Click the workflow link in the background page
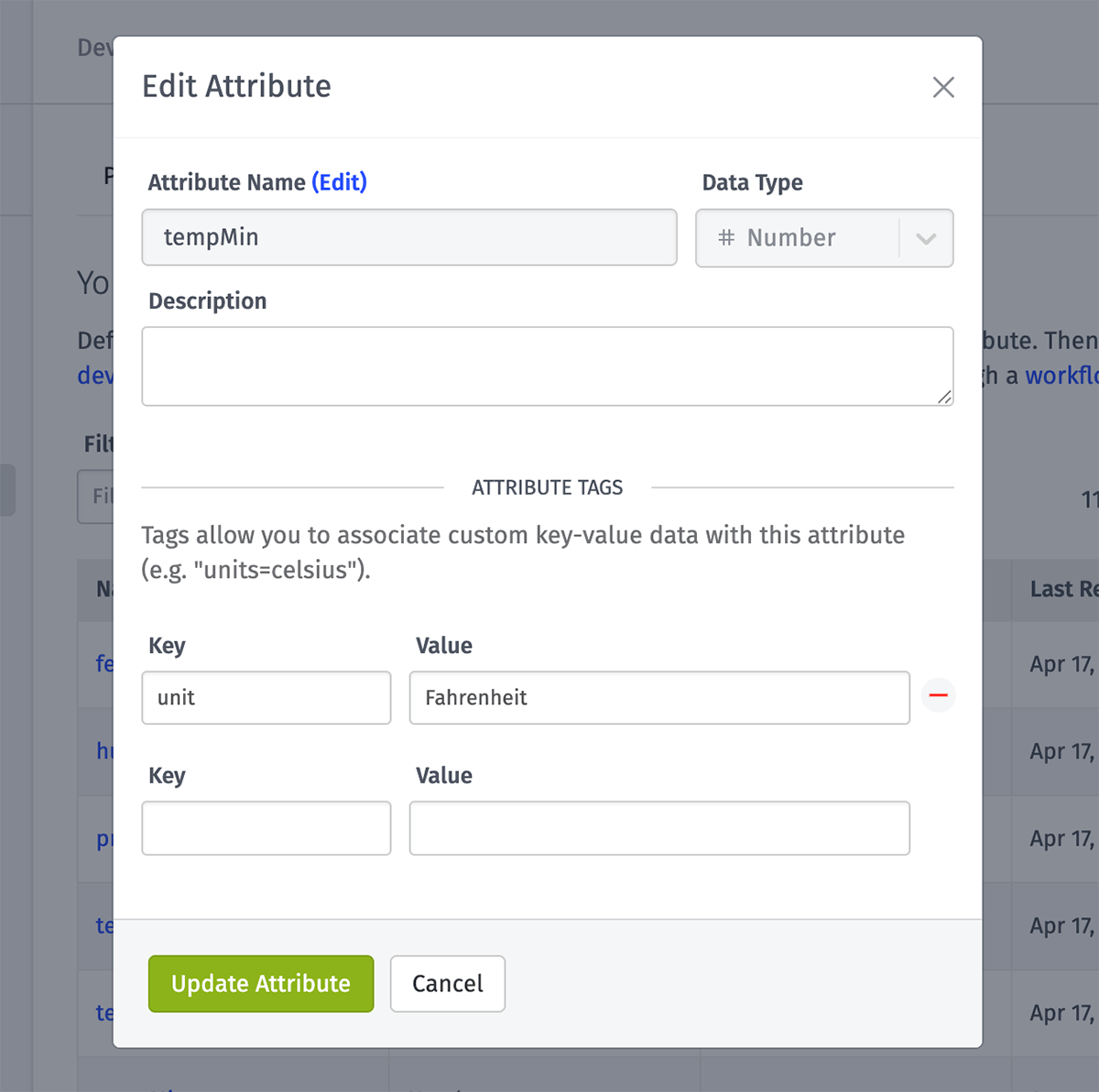Screen dimensions: 1099x1092 1061,376
